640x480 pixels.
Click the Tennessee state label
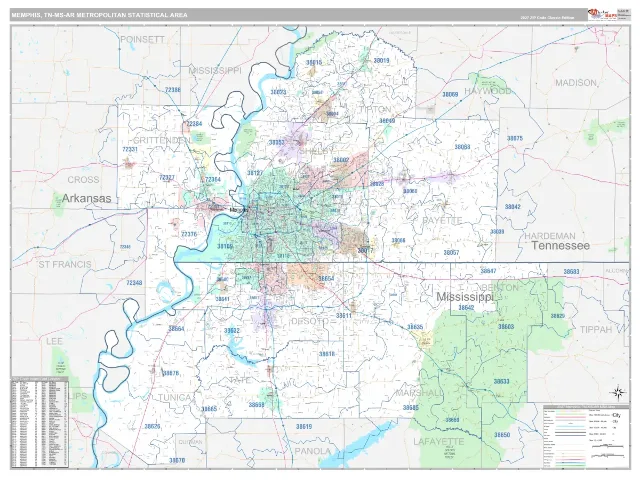coord(560,246)
